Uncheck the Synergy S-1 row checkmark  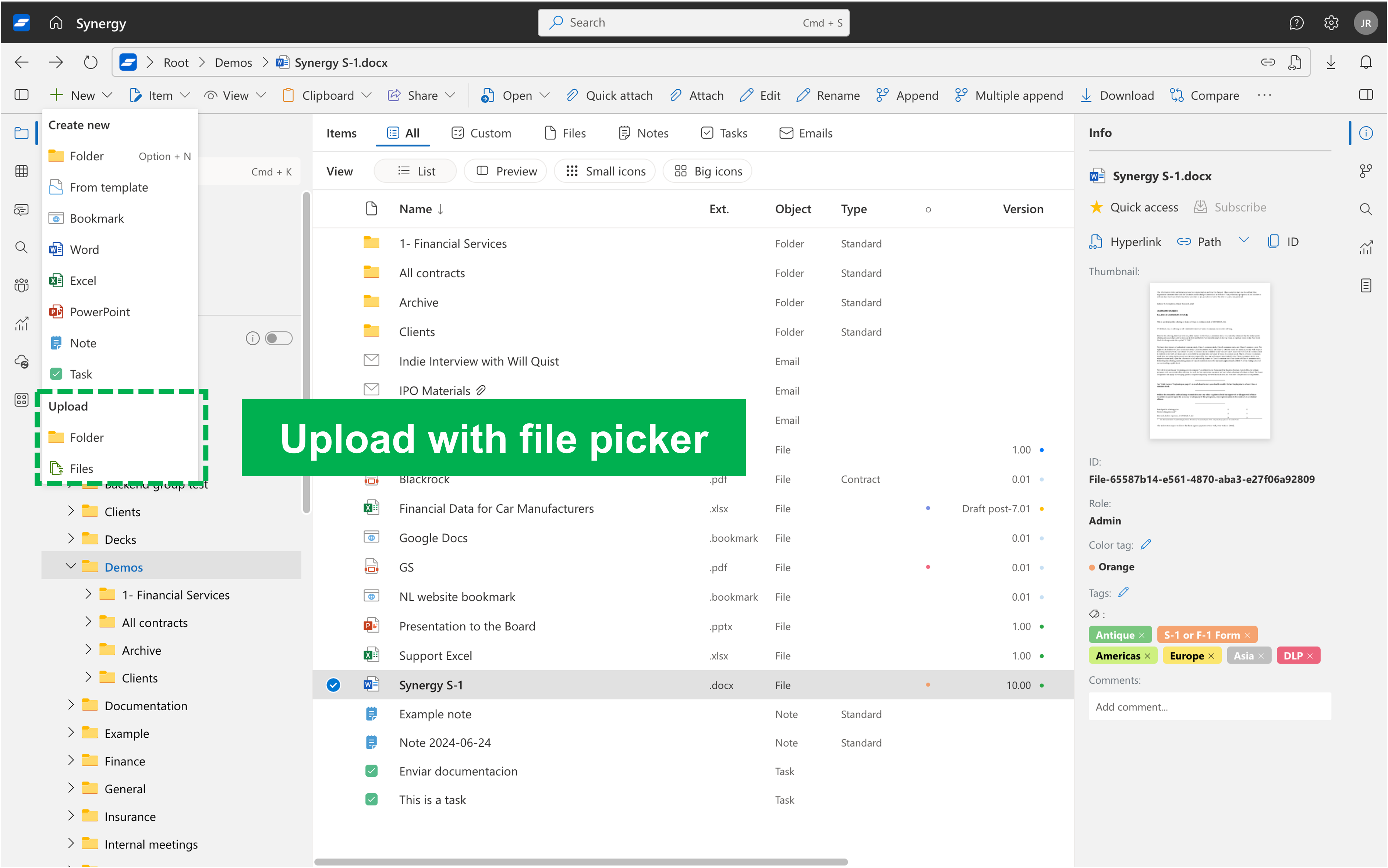[333, 684]
